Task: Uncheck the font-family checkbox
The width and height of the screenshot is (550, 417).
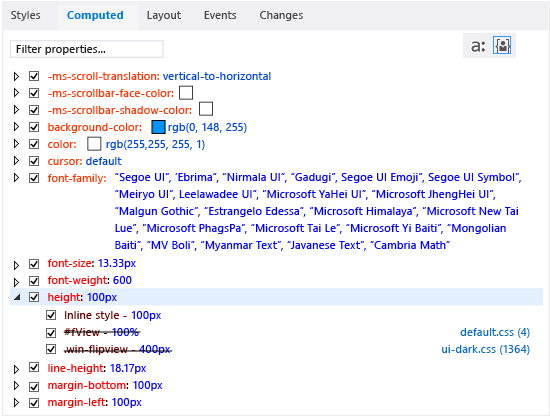Action: coord(34,178)
